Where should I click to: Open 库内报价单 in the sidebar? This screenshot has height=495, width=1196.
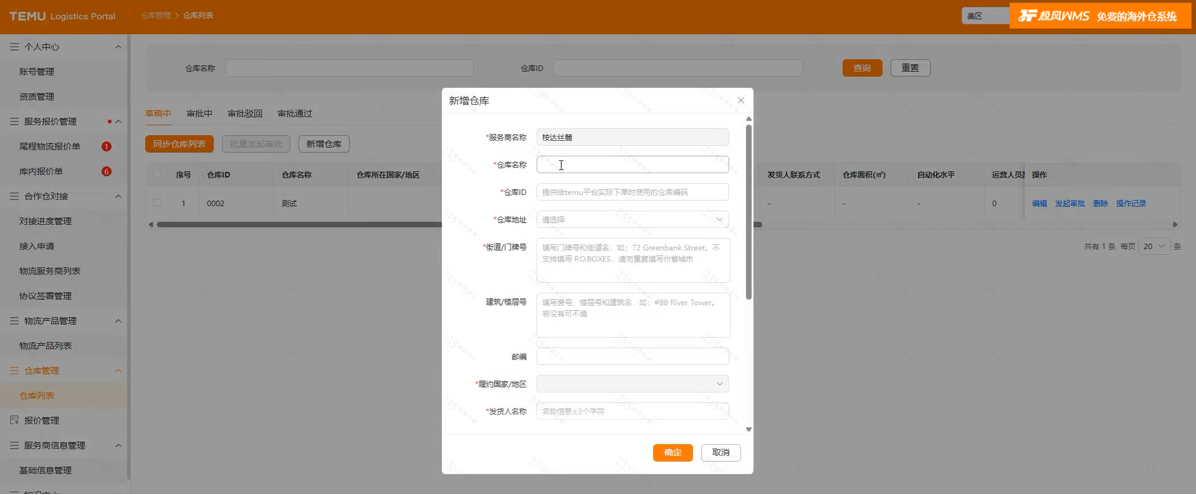(x=41, y=171)
